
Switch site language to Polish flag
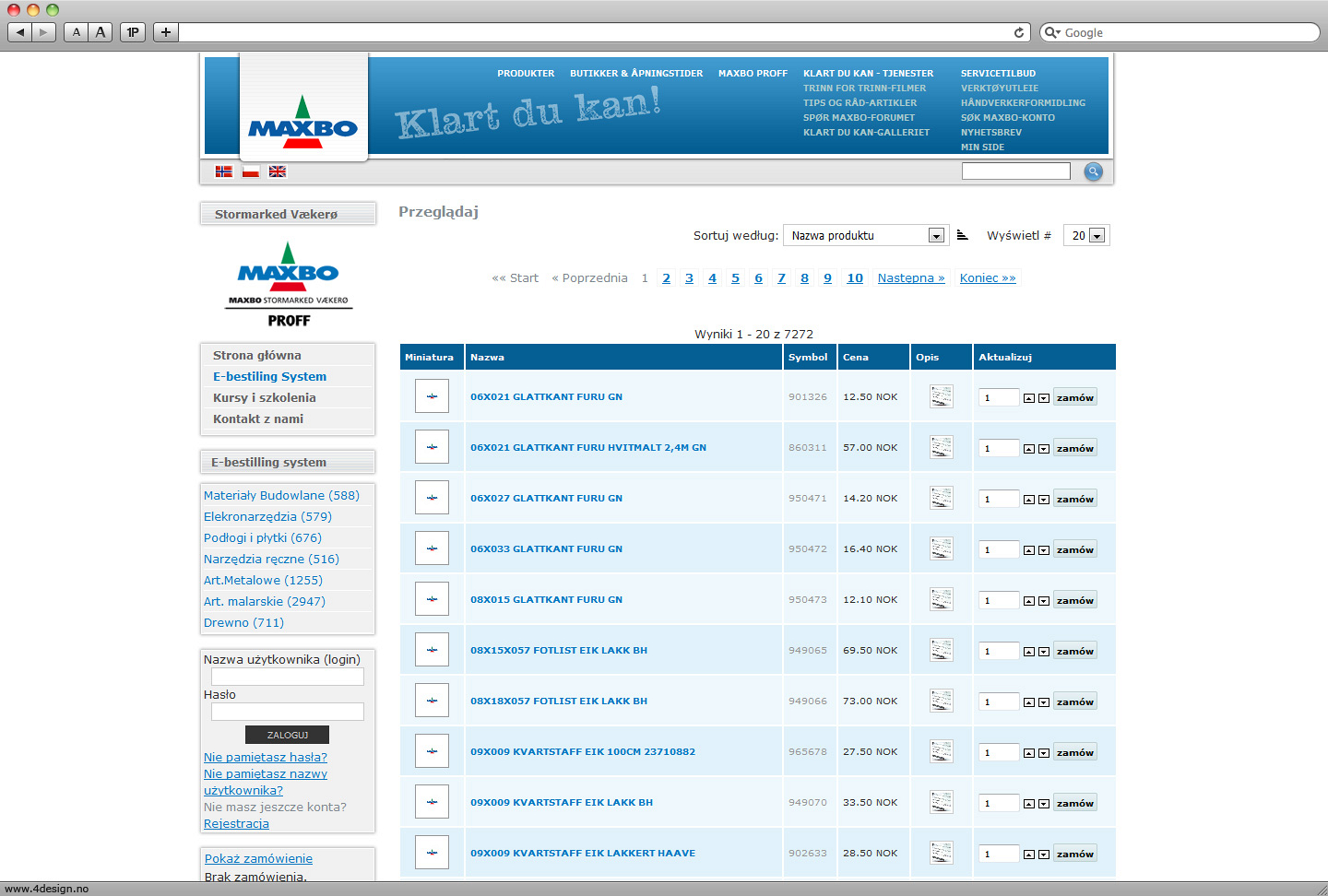(251, 171)
